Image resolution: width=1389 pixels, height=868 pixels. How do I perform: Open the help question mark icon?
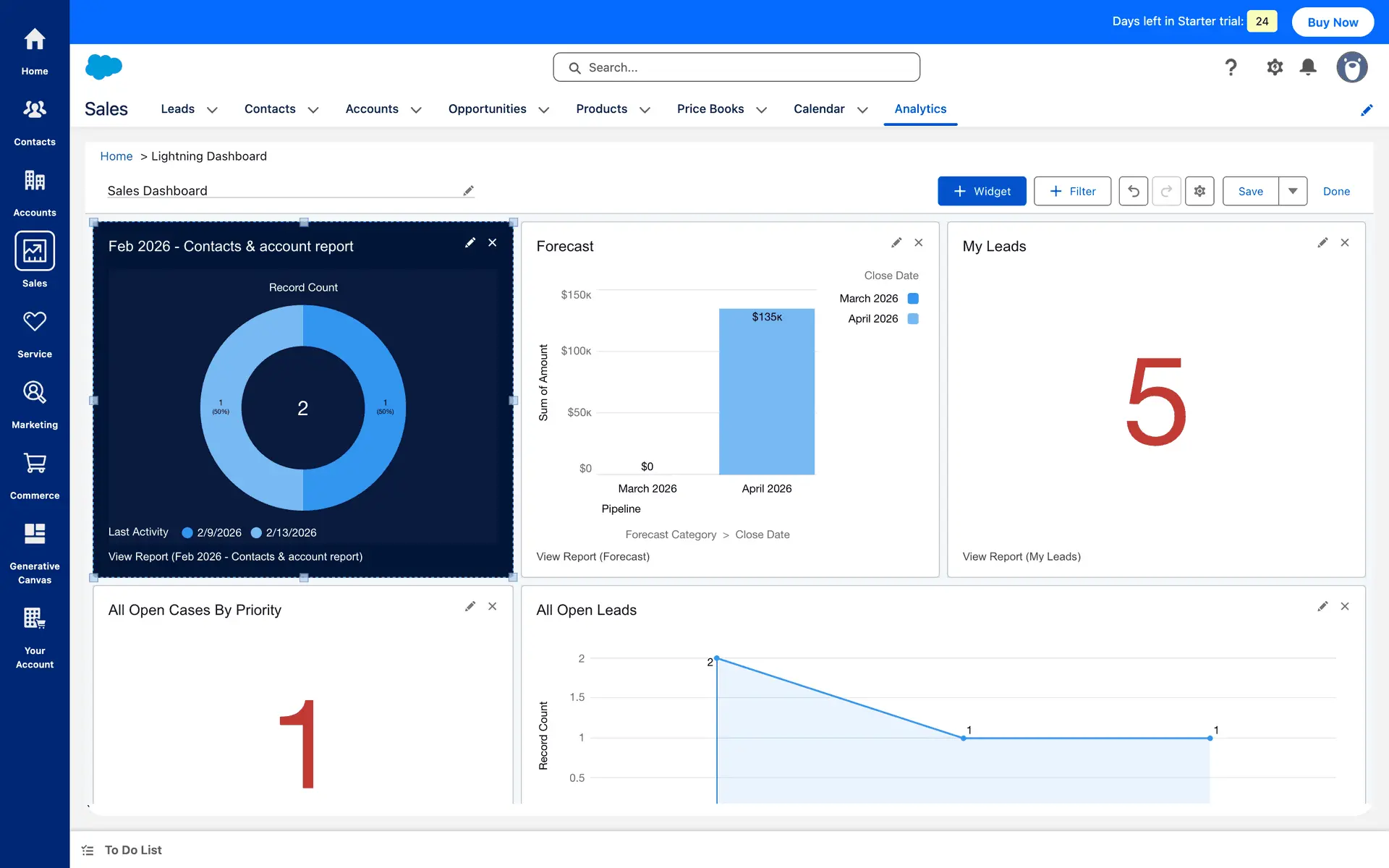tap(1231, 67)
